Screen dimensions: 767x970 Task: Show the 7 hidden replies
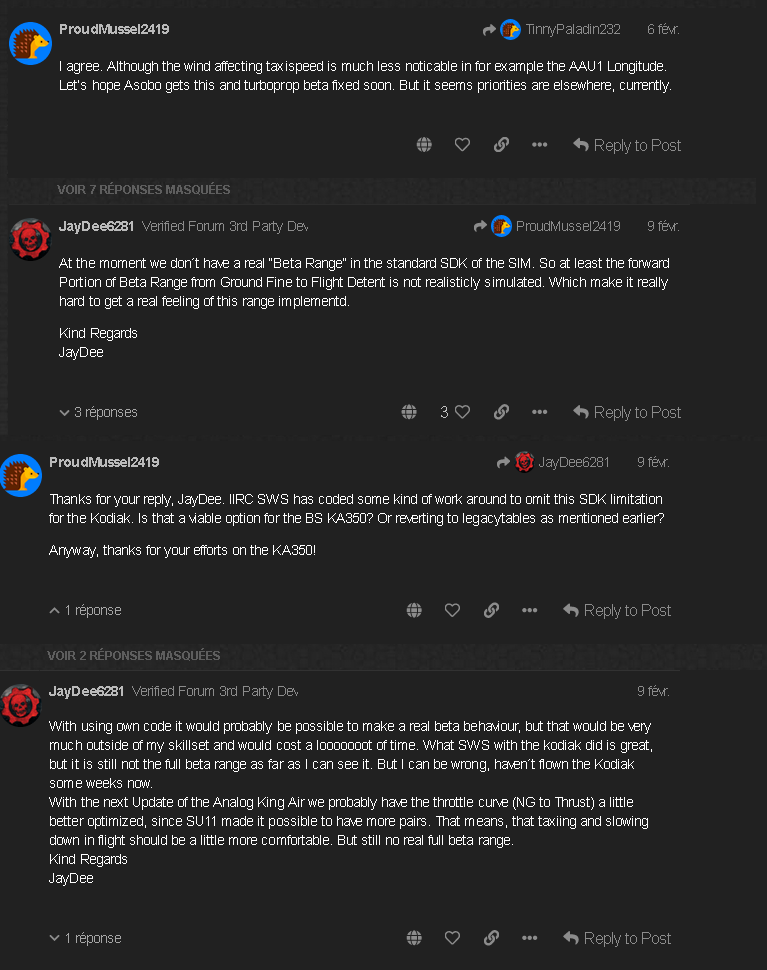[144, 189]
